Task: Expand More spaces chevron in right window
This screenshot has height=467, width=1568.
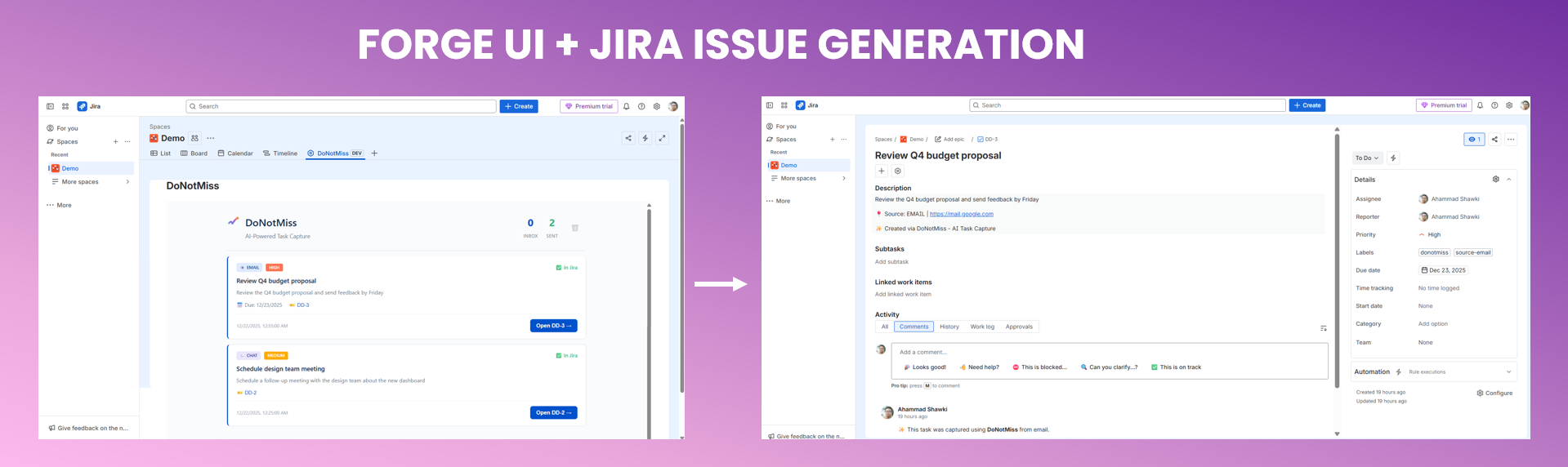Action: [x=844, y=178]
